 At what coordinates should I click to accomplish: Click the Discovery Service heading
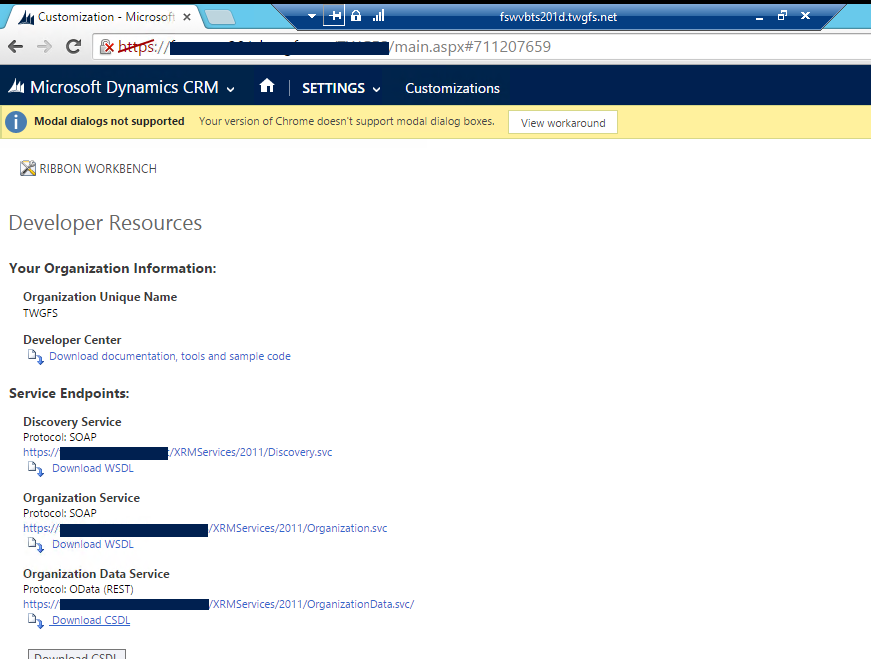[x=72, y=422]
